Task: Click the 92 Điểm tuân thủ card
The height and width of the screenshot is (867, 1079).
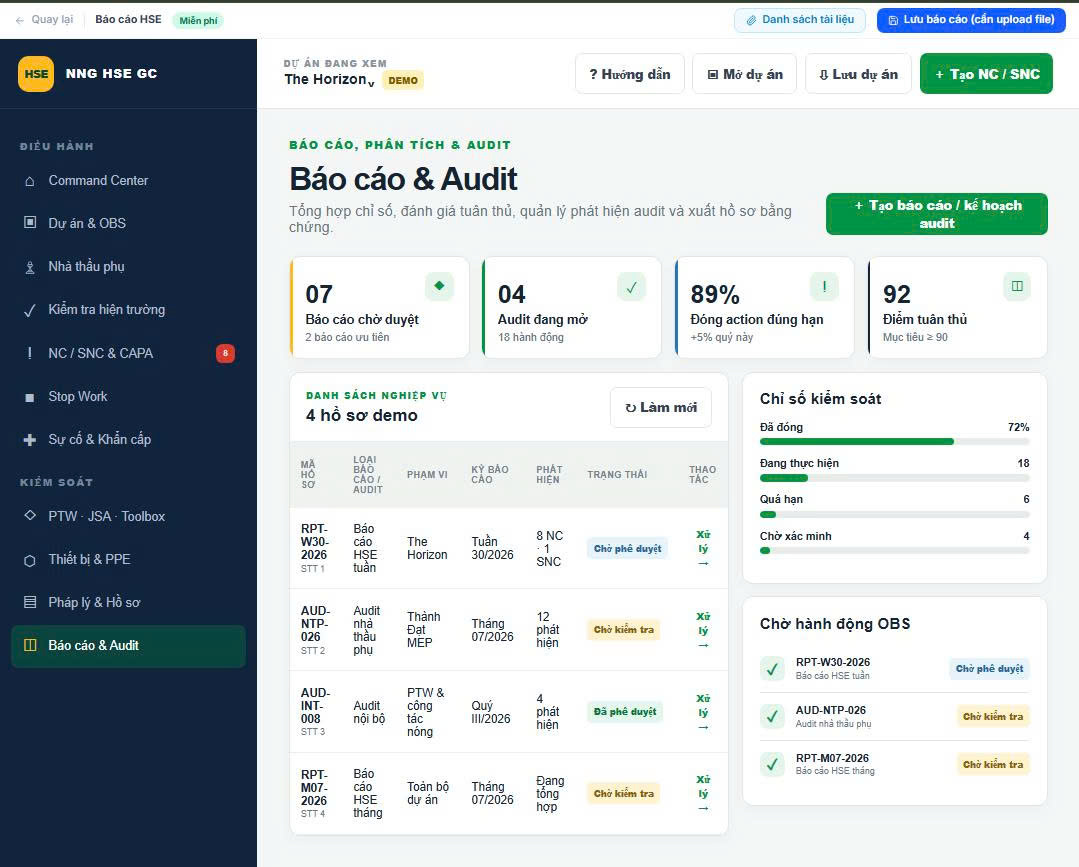Action: [958, 308]
